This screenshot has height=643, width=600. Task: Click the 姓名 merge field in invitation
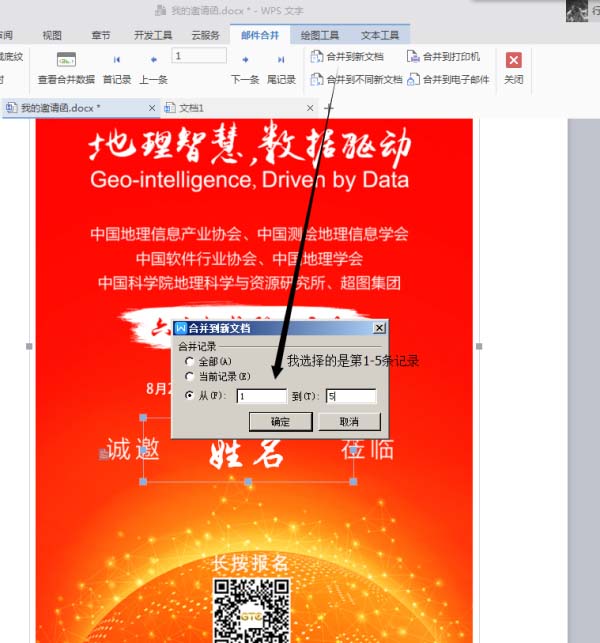247,454
